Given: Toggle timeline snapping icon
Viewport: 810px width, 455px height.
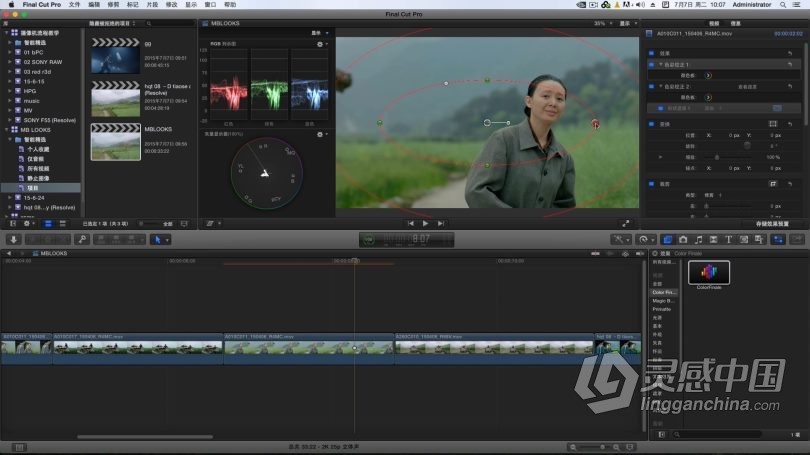Looking at the screenshot, I should (x=640, y=254).
